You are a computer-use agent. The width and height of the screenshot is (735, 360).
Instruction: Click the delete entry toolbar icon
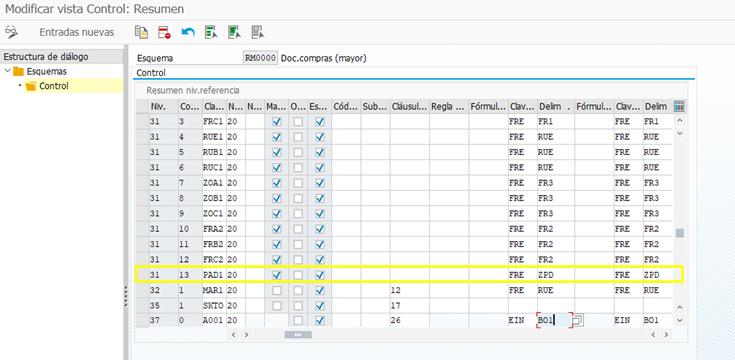(x=164, y=32)
